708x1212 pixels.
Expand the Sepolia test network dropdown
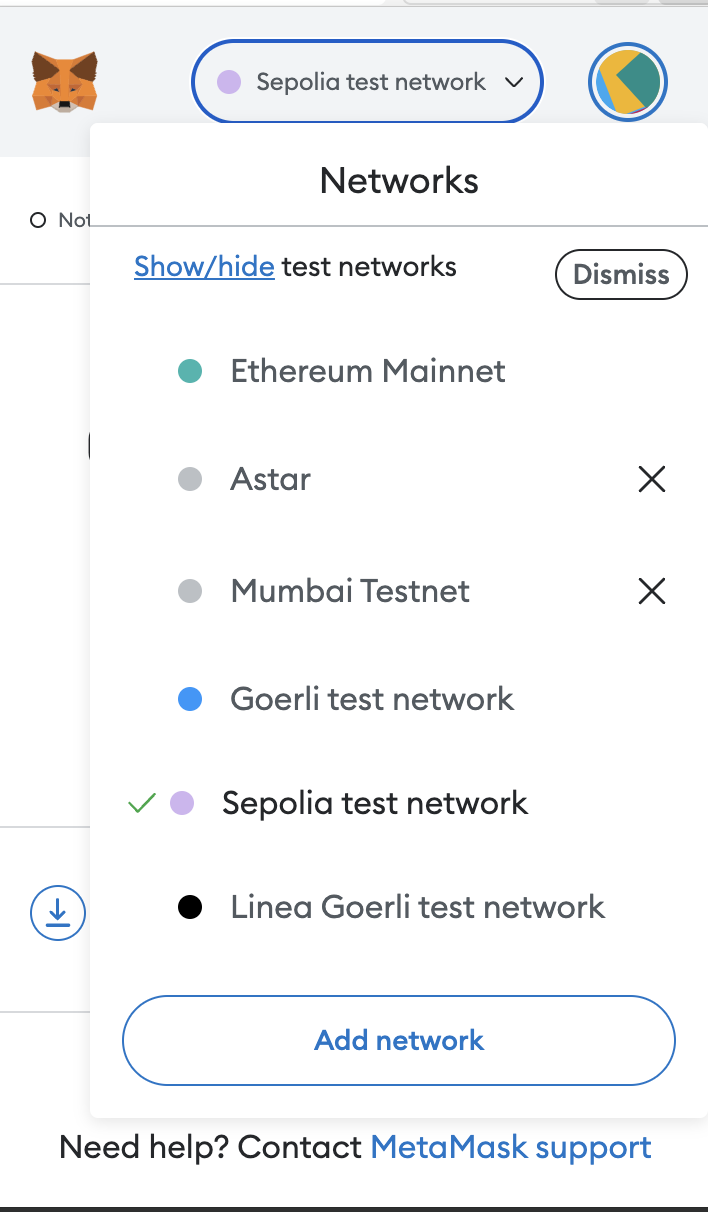tap(367, 82)
